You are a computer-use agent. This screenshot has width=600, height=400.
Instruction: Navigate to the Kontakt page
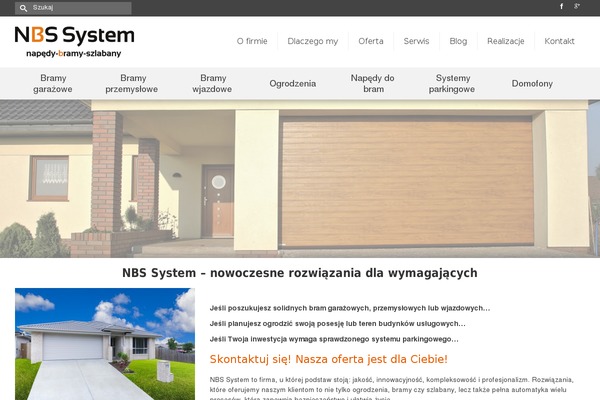click(x=559, y=41)
